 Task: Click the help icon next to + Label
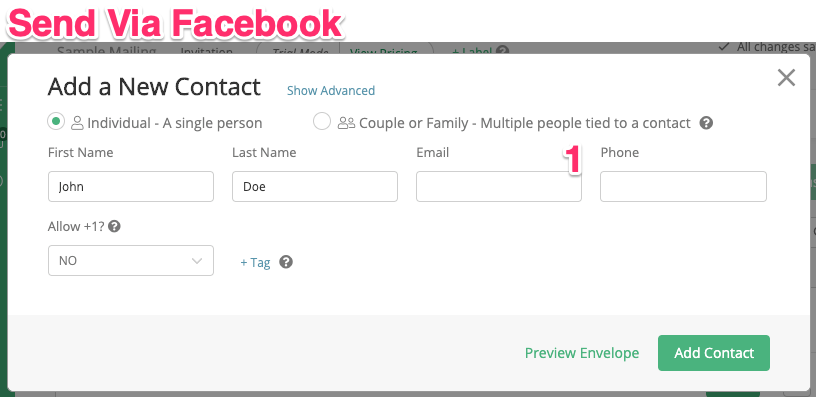[502, 51]
